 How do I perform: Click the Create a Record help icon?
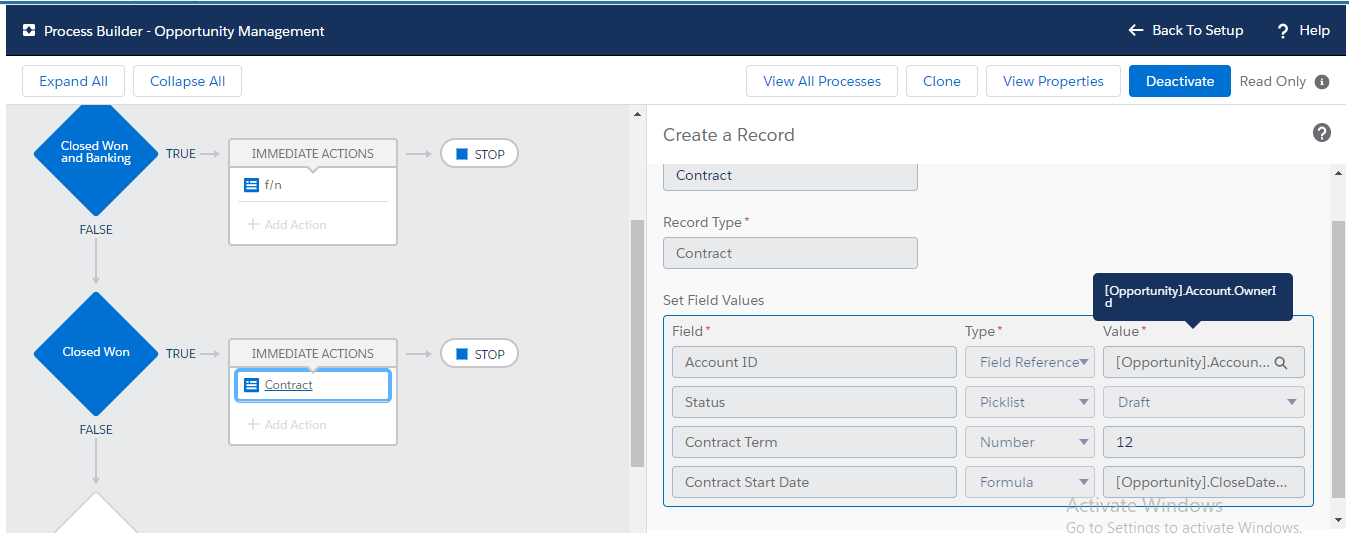pyautogui.click(x=1322, y=133)
